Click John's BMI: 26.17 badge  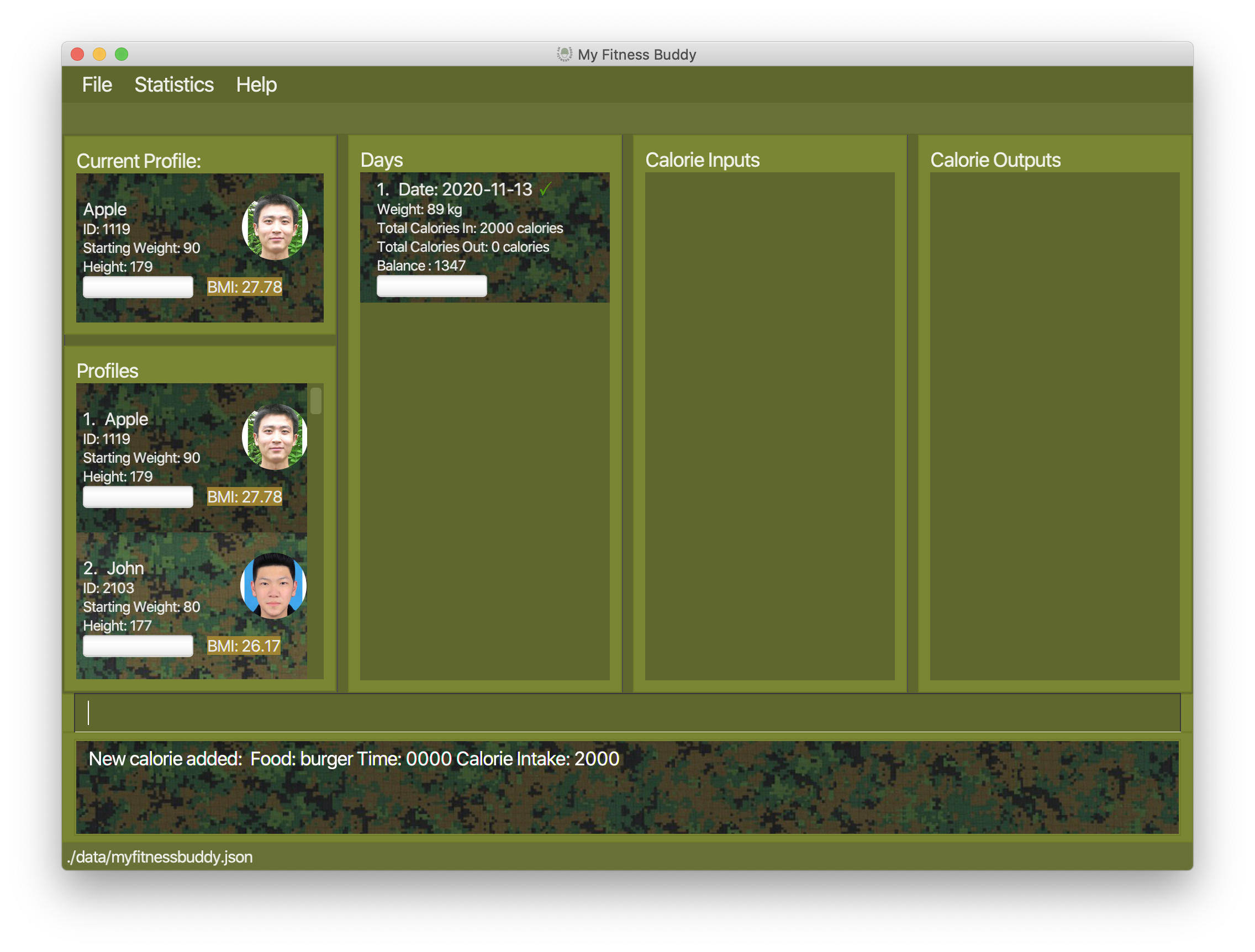(244, 646)
